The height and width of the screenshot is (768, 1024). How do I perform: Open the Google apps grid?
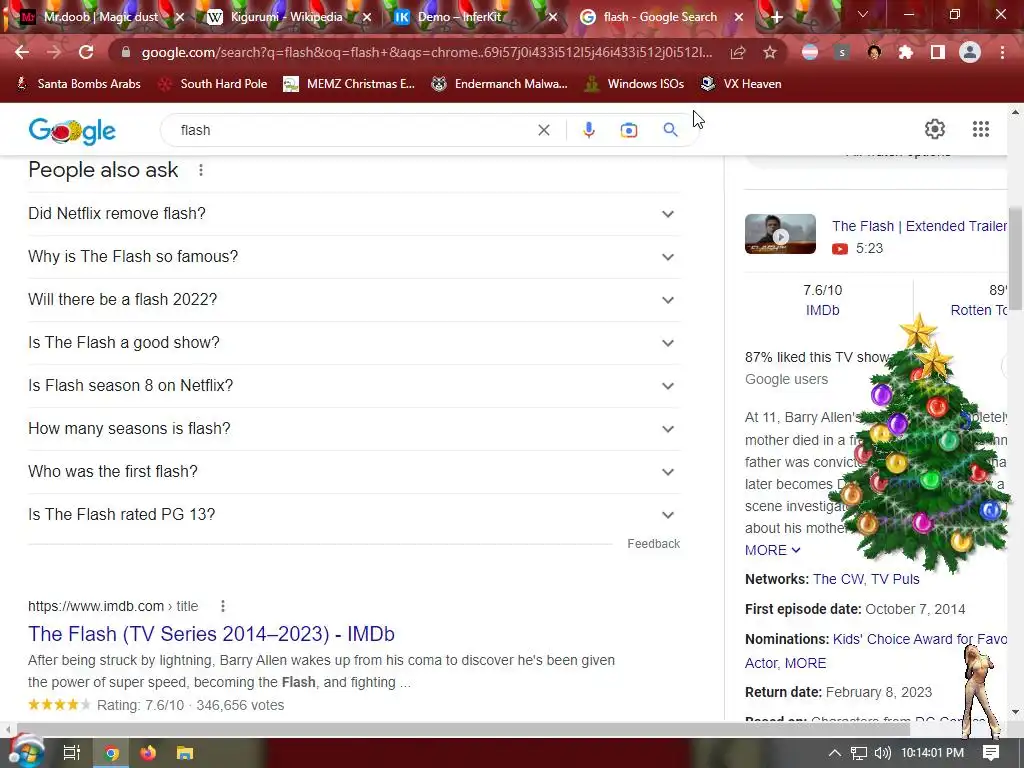pyautogui.click(x=981, y=129)
